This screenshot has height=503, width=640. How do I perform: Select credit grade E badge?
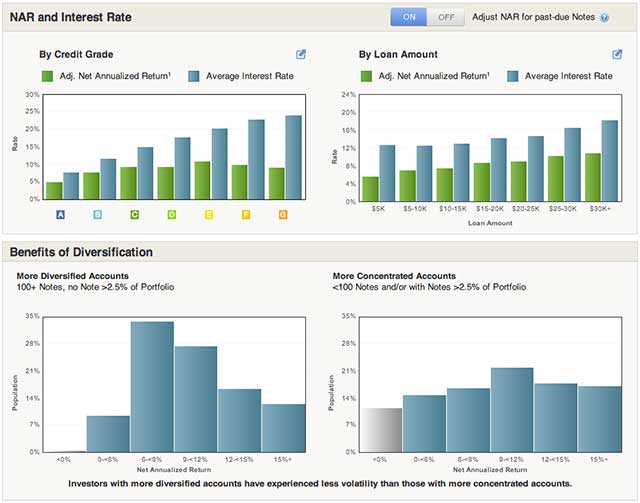[x=209, y=215]
